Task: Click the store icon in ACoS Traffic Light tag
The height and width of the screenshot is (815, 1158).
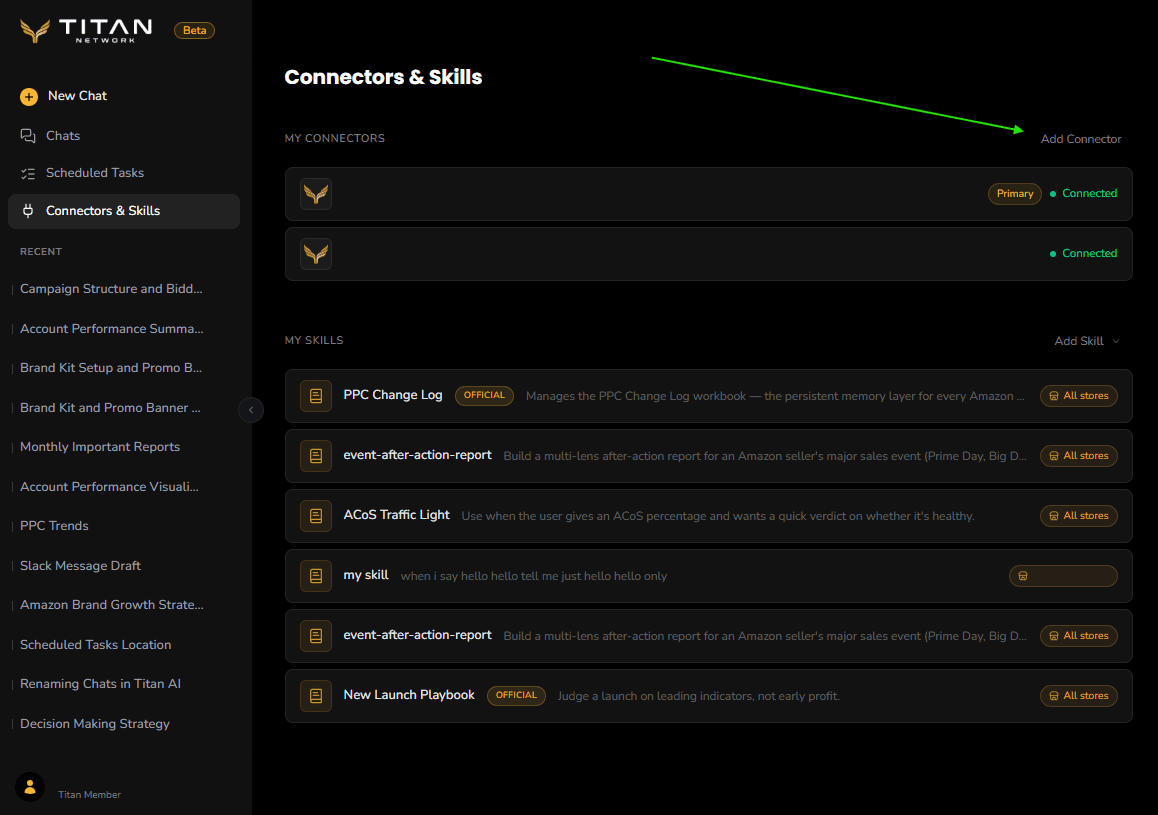Action: [1054, 516]
